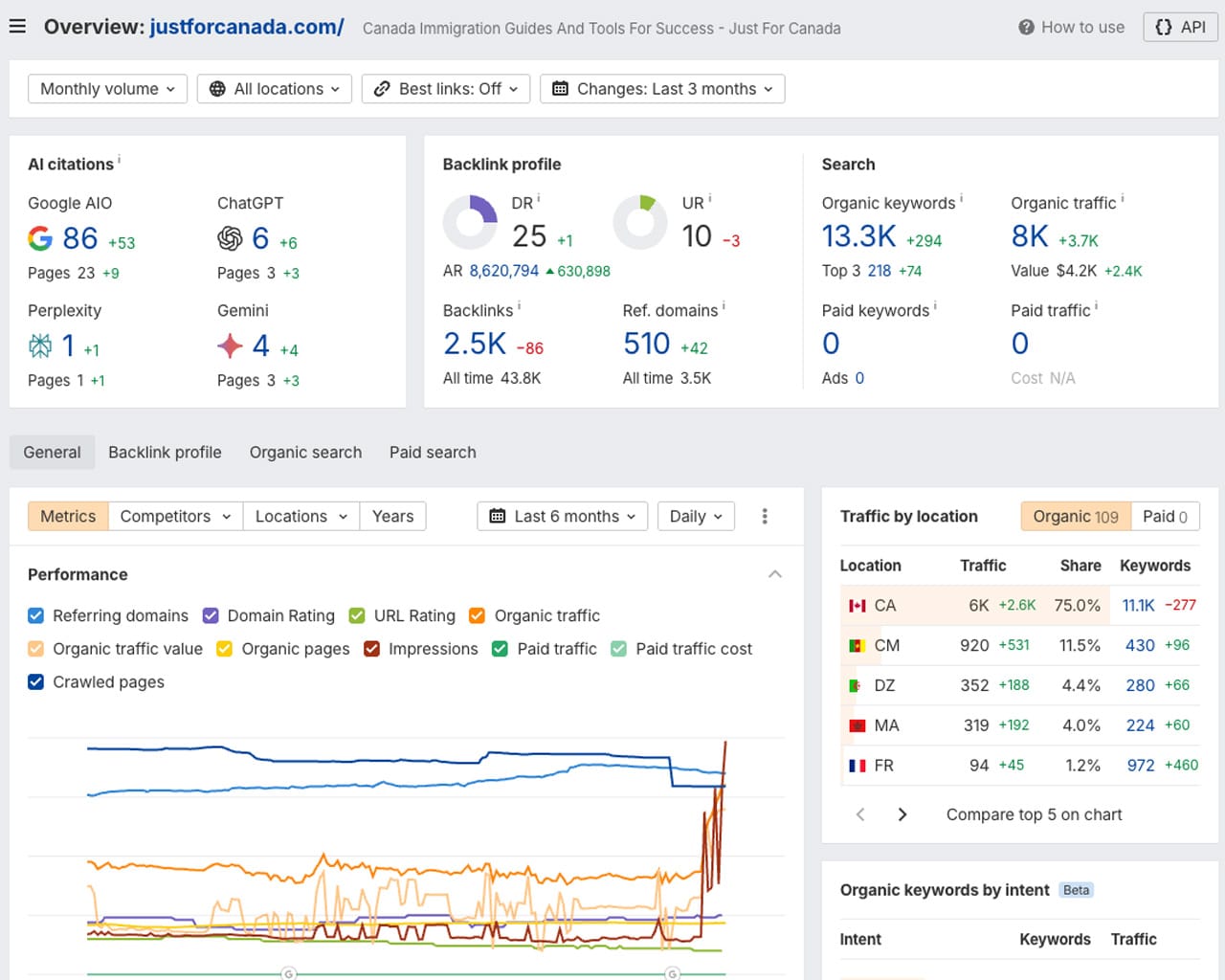This screenshot has height=980, width=1225.
Task: Click the Perplexity logo icon
Action: coord(40,345)
